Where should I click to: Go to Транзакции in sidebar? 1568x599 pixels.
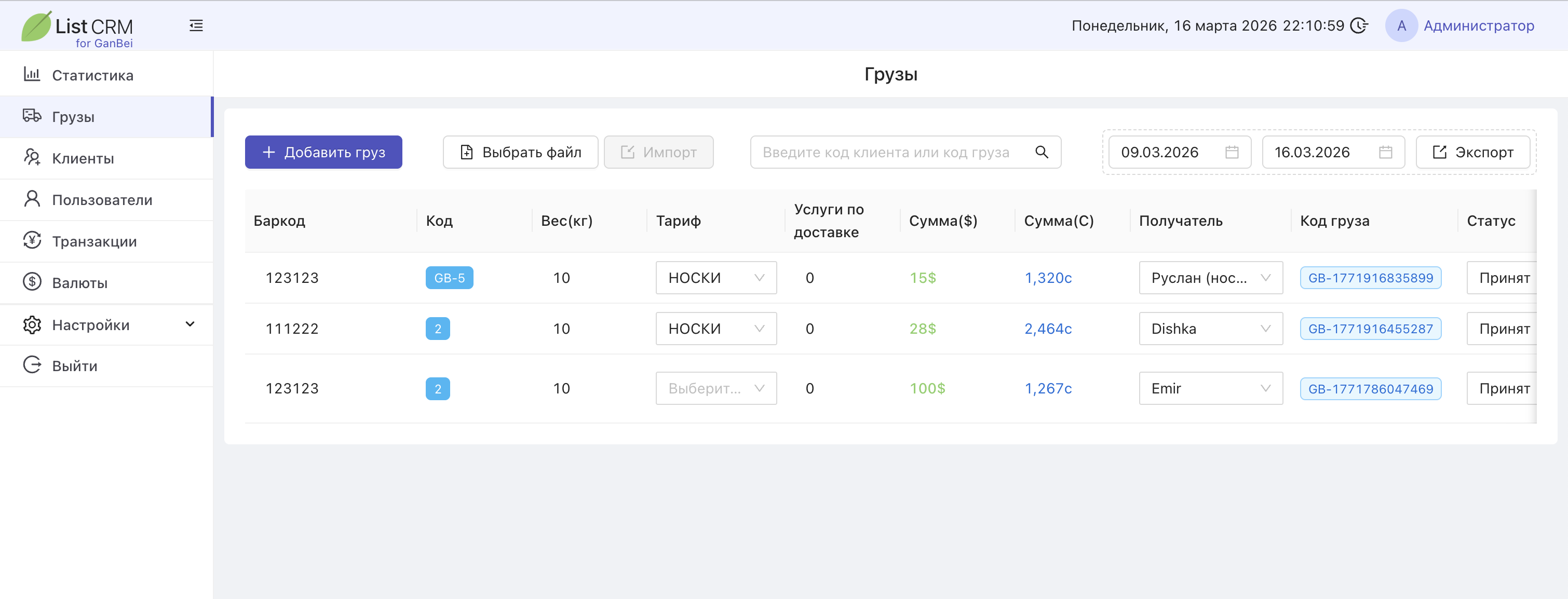(94, 242)
